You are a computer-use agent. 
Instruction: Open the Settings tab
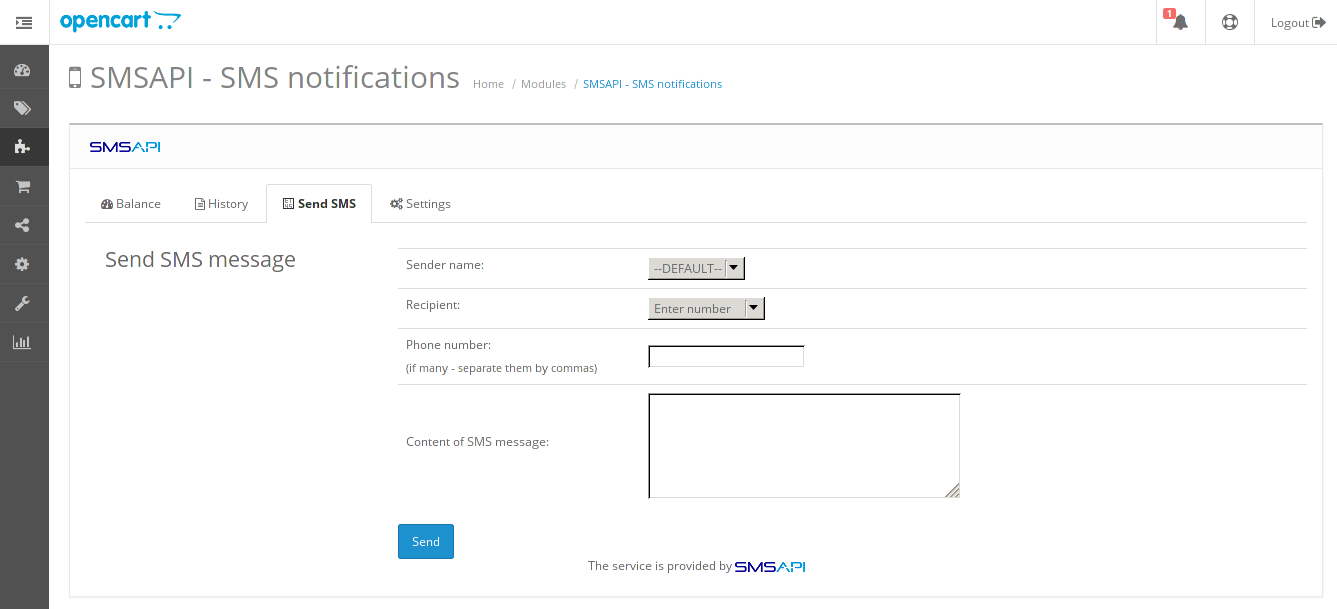coord(420,204)
